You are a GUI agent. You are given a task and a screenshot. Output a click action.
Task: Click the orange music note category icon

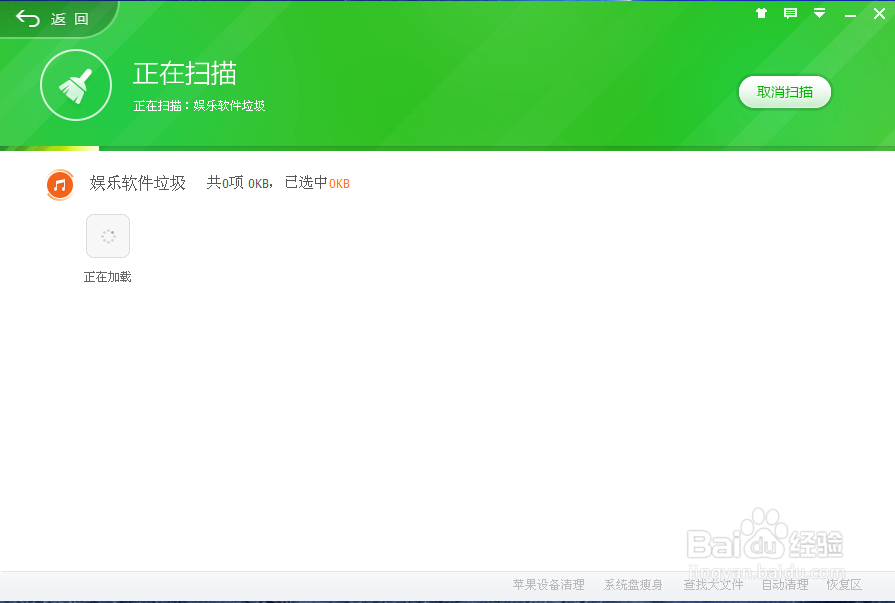pyautogui.click(x=60, y=184)
